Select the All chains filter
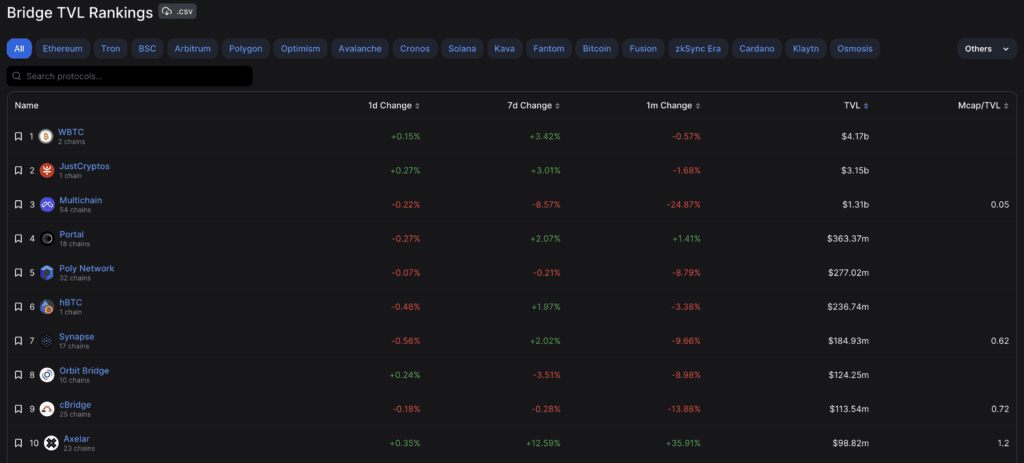 click(x=19, y=49)
